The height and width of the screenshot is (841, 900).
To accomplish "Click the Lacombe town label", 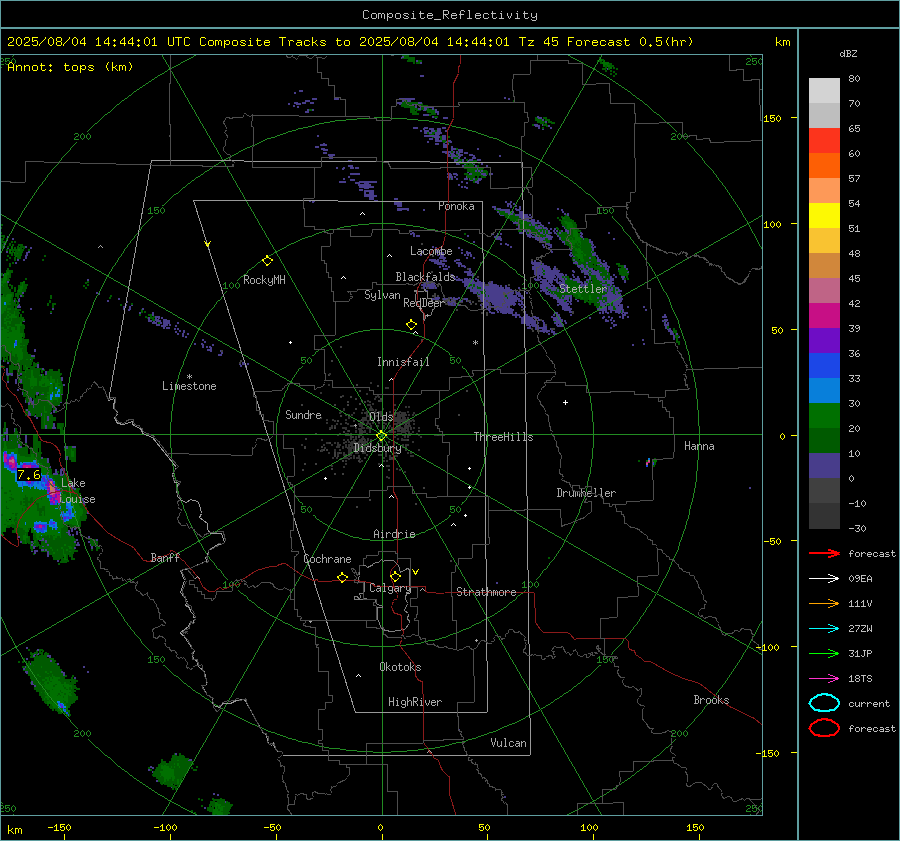I will [x=431, y=251].
